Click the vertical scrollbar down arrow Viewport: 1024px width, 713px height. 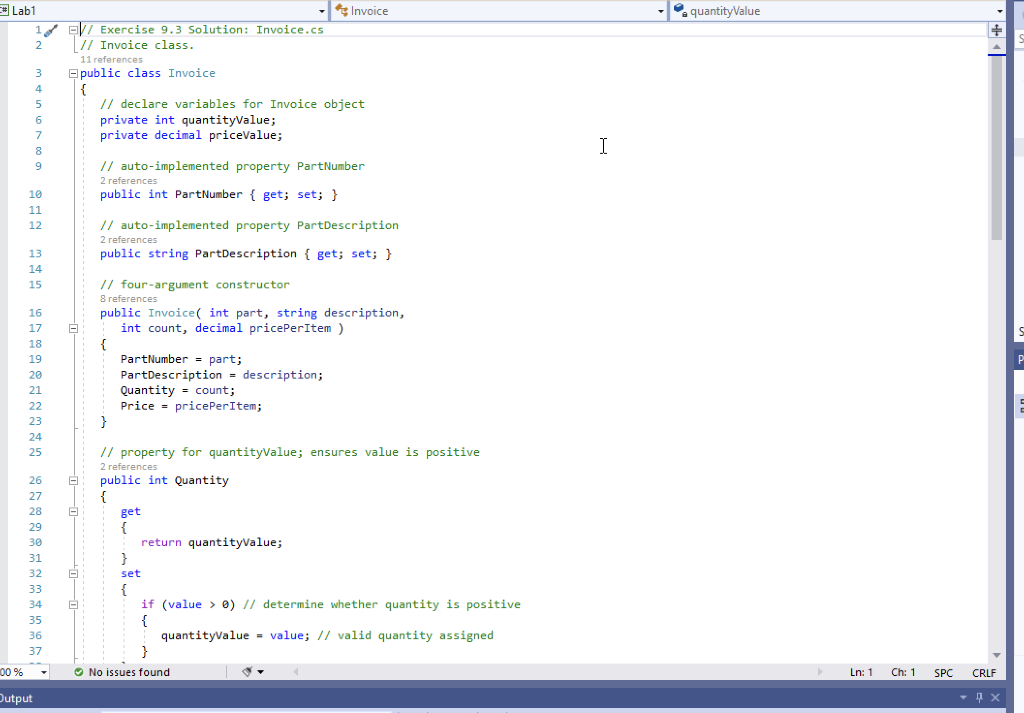(997, 655)
